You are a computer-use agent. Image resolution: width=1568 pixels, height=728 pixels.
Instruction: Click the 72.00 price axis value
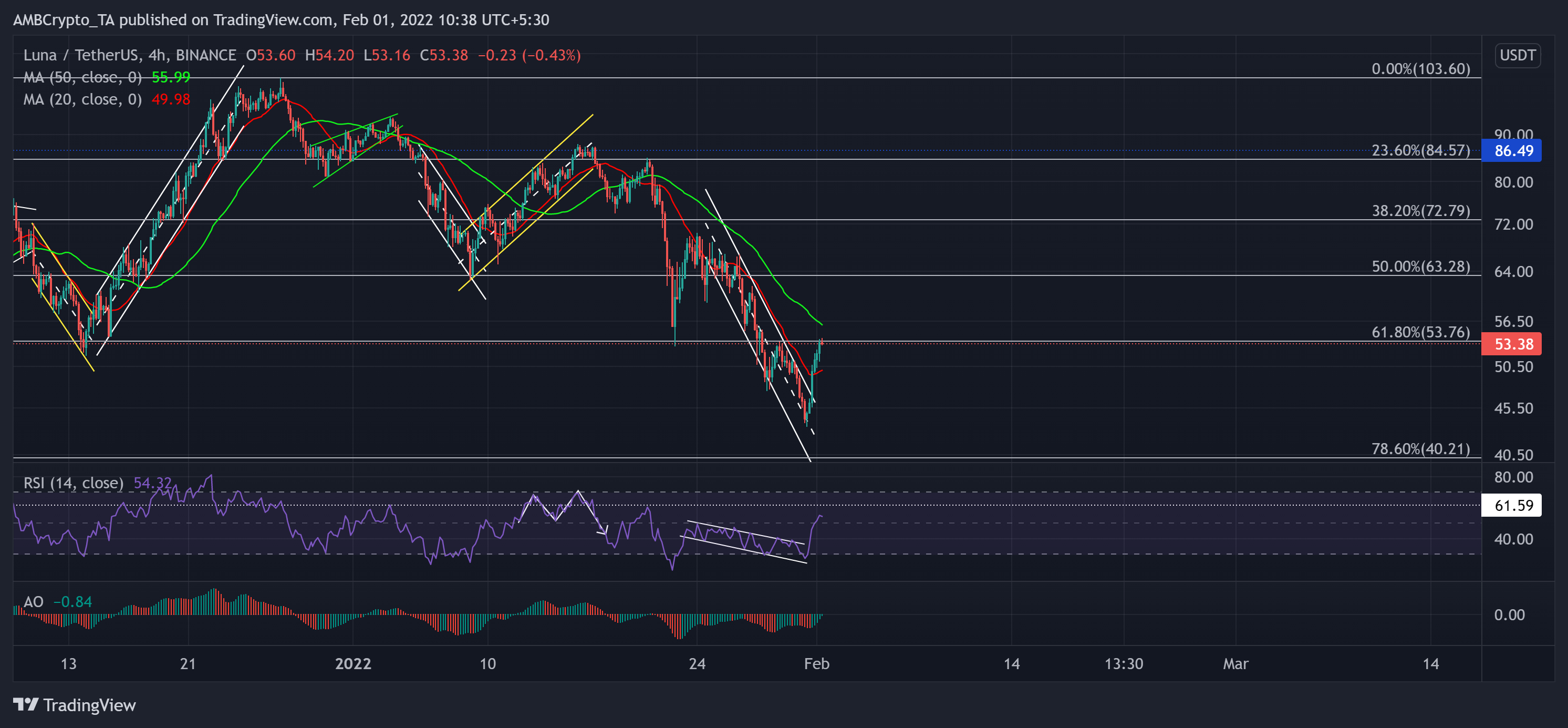point(1513,225)
